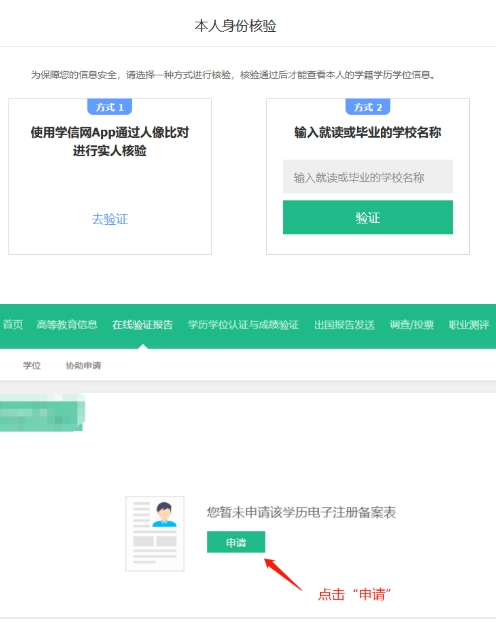Click the 去验证 link in method 1
Viewport: 496px width, 622px height.
point(110,219)
